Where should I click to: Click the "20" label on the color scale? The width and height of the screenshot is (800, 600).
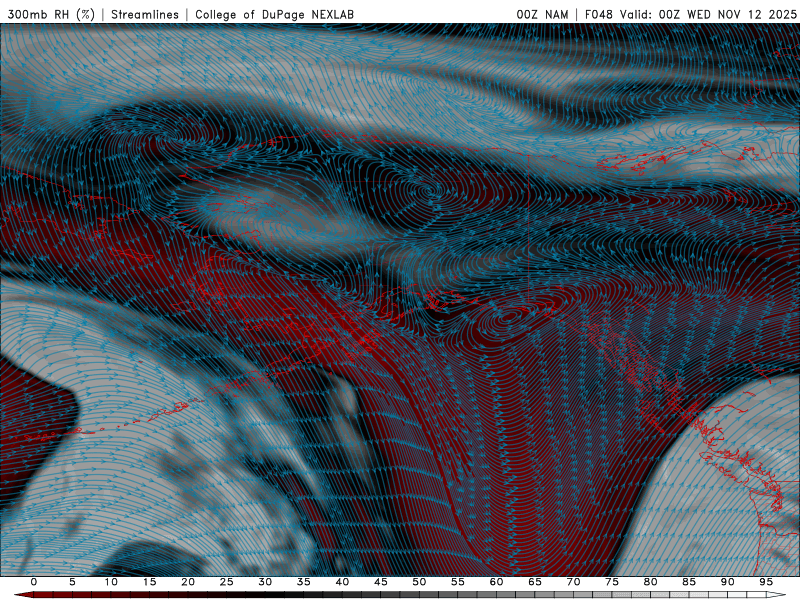click(x=188, y=582)
